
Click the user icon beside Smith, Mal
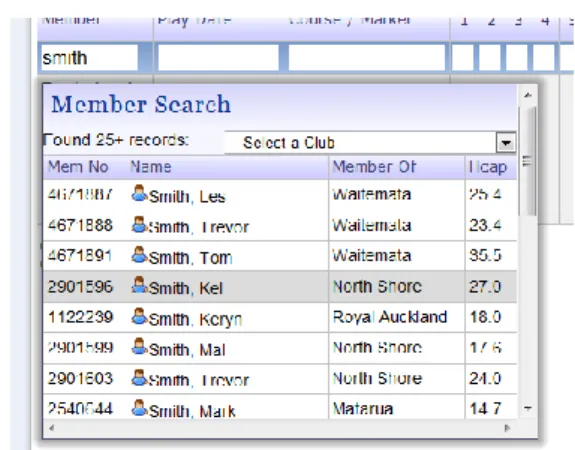(x=140, y=346)
